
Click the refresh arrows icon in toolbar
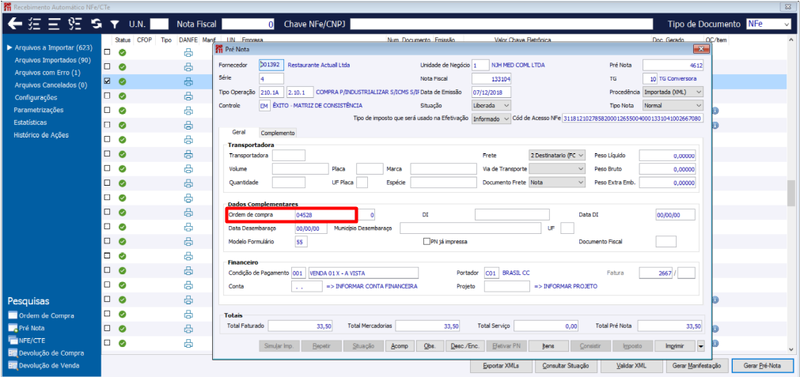pos(96,23)
